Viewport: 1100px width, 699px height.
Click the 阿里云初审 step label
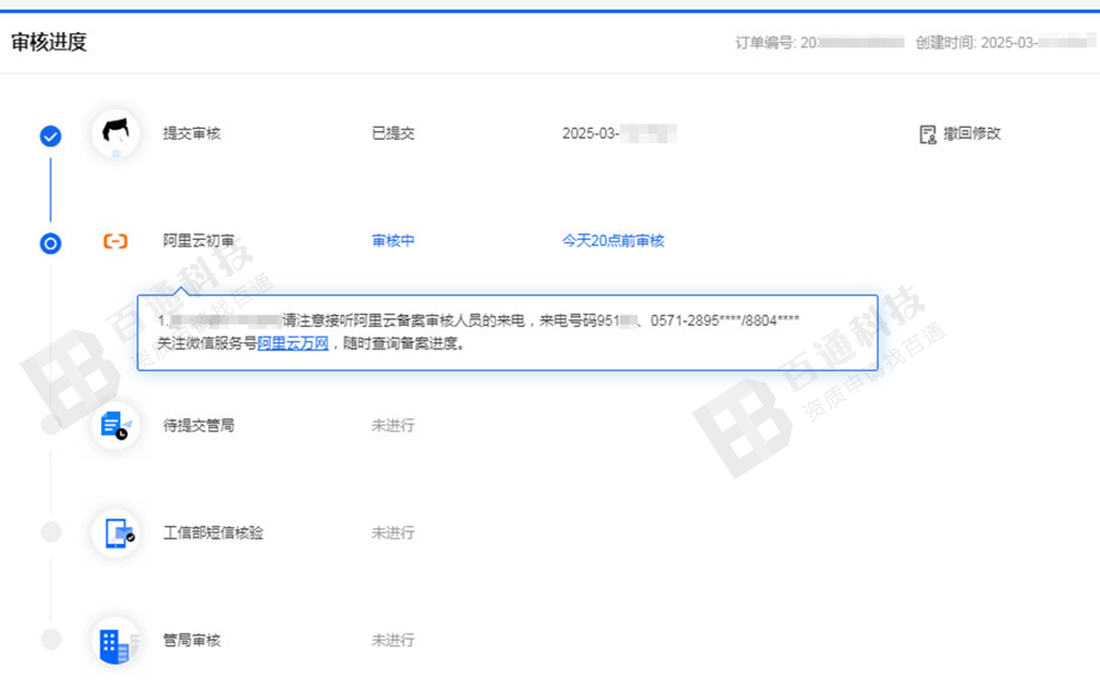(199, 241)
